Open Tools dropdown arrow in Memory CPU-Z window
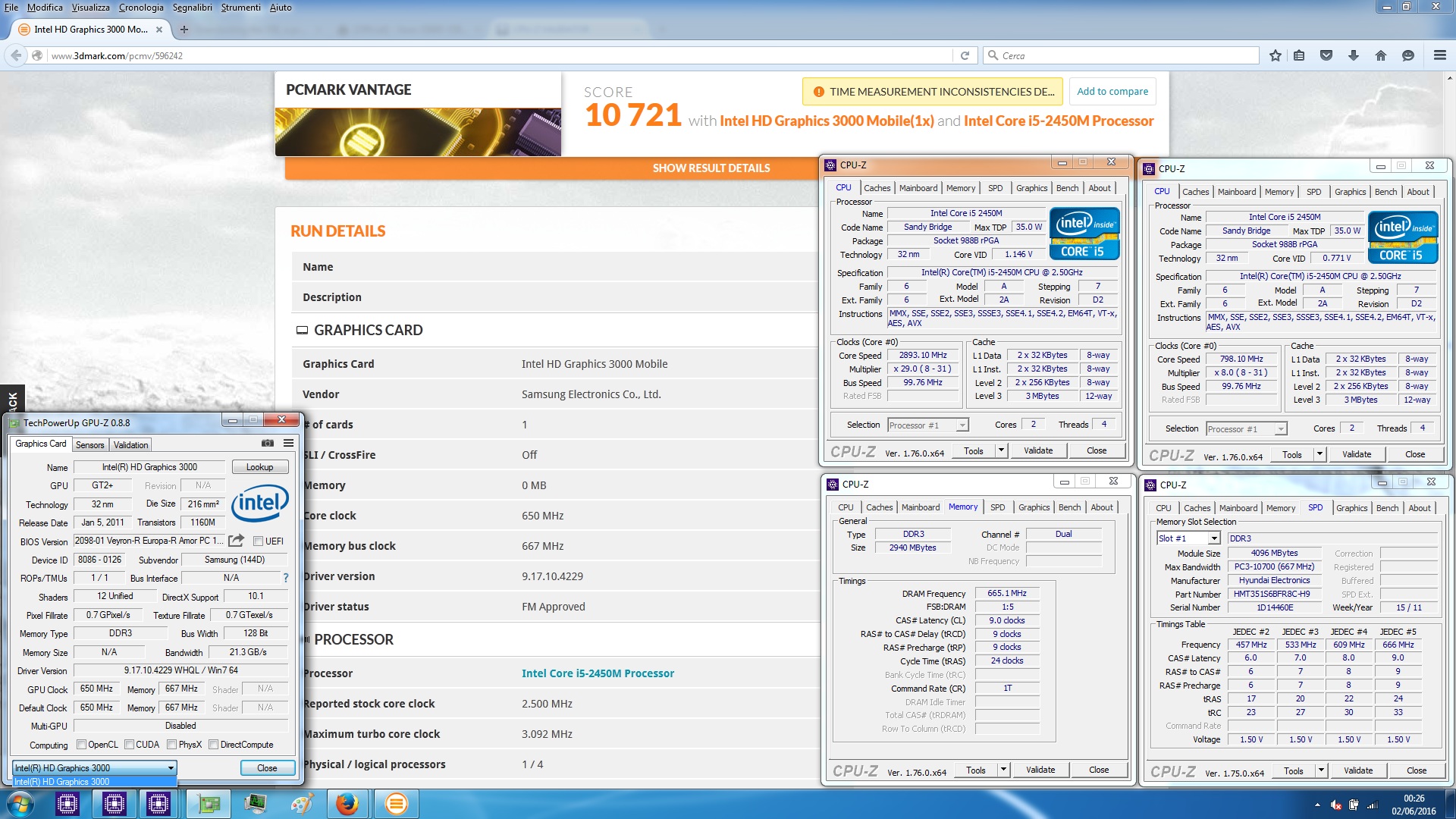This screenshot has height=819, width=1456. (1003, 770)
